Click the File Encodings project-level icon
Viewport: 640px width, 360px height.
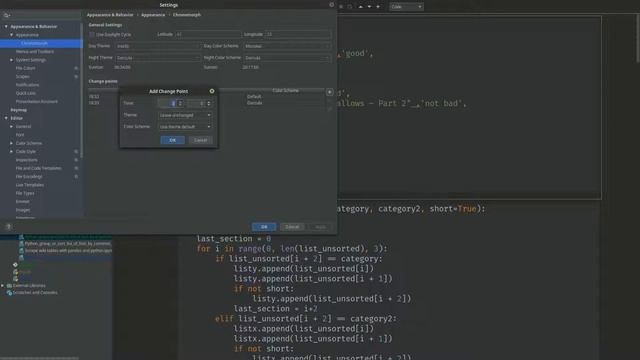[x=76, y=176]
